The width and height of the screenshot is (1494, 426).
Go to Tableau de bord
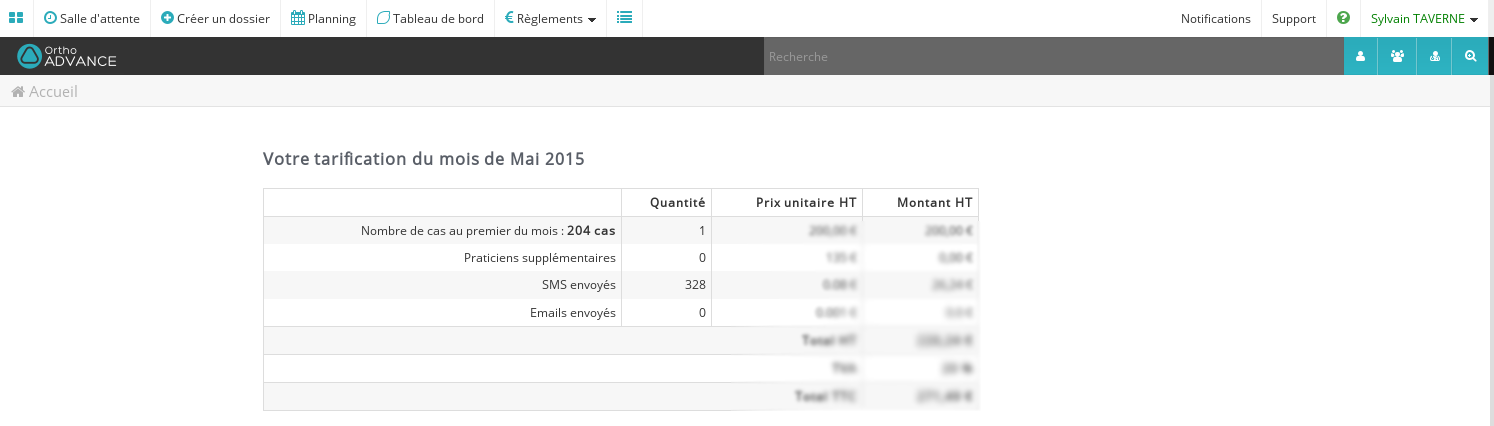click(x=430, y=18)
